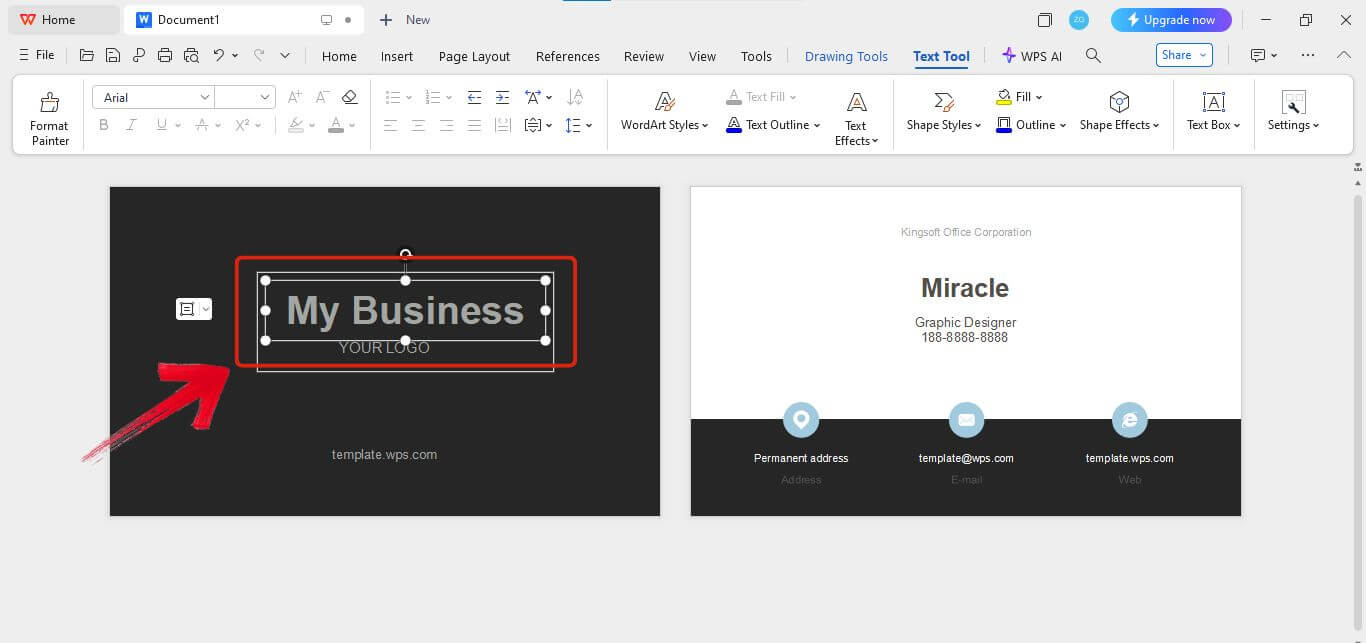Open the Text Effects menu
The width and height of the screenshot is (1366, 643).
point(856,118)
